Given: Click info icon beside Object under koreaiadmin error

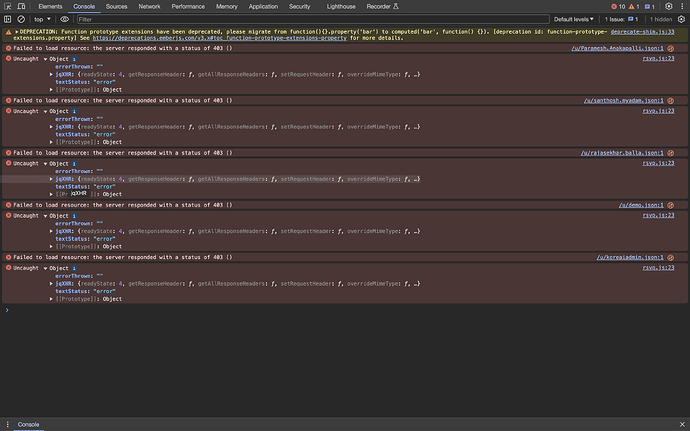Looking at the screenshot, I should [x=74, y=269].
